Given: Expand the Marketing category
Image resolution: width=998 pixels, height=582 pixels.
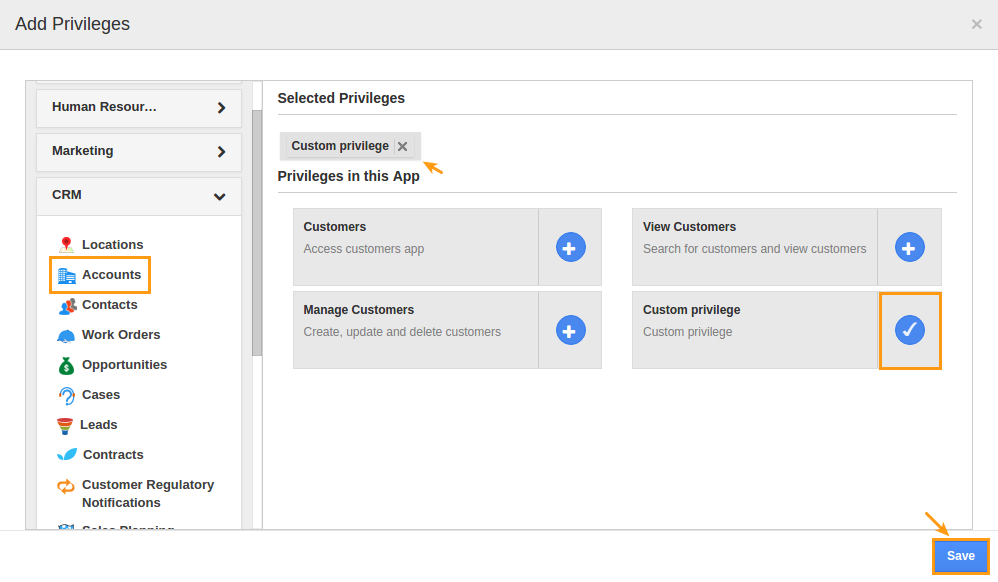Looking at the screenshot, I should pyautogui.click(x=138, y=152).
